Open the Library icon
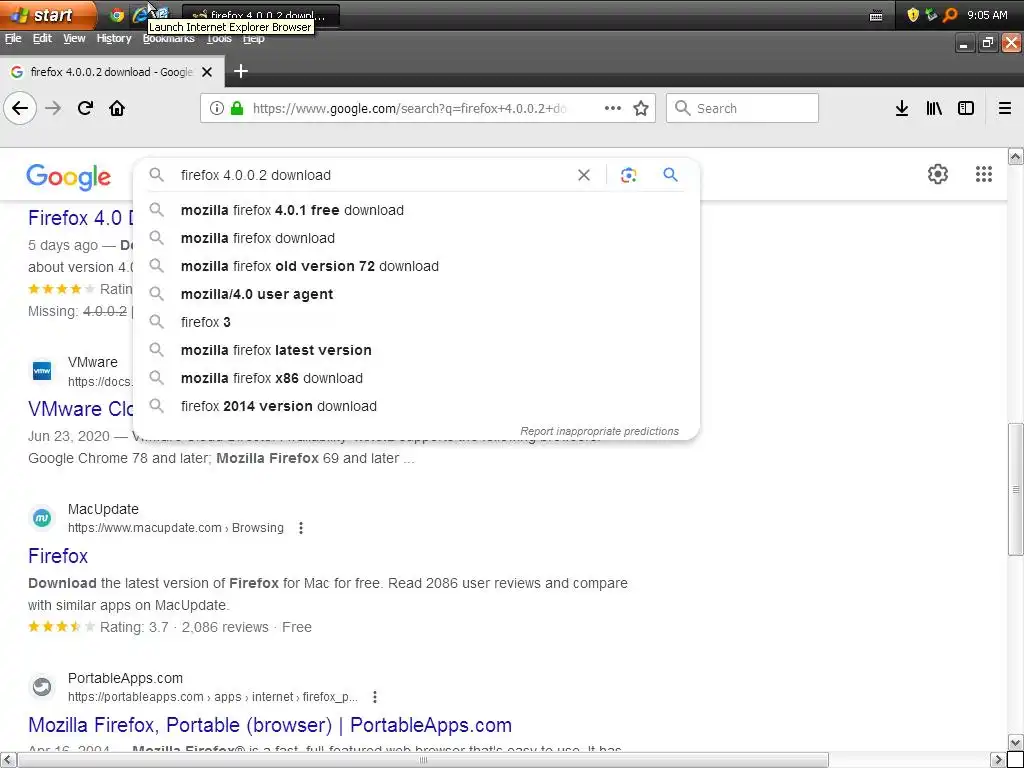1024x768 pixels. (x=934, y=108)
